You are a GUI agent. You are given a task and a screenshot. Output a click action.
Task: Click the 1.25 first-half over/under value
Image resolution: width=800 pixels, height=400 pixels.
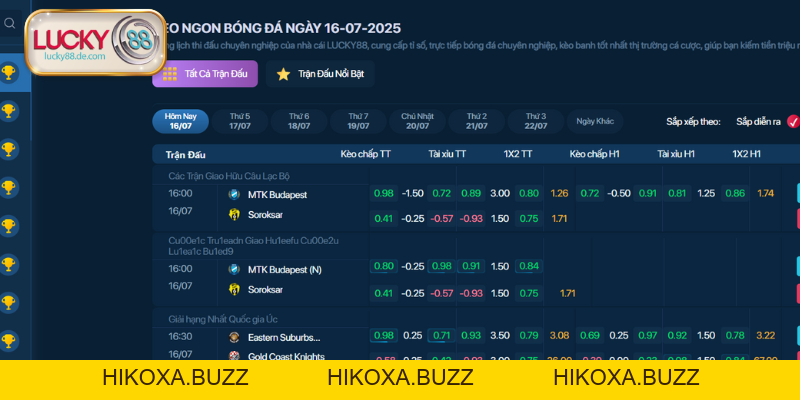706,193
